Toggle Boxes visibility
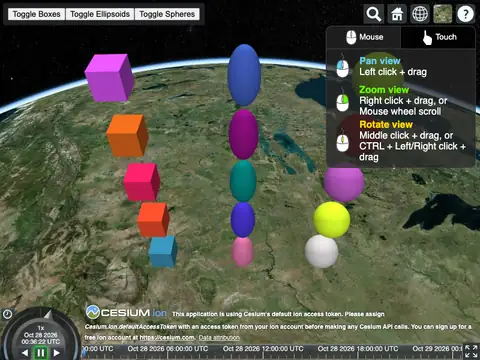 37,14
